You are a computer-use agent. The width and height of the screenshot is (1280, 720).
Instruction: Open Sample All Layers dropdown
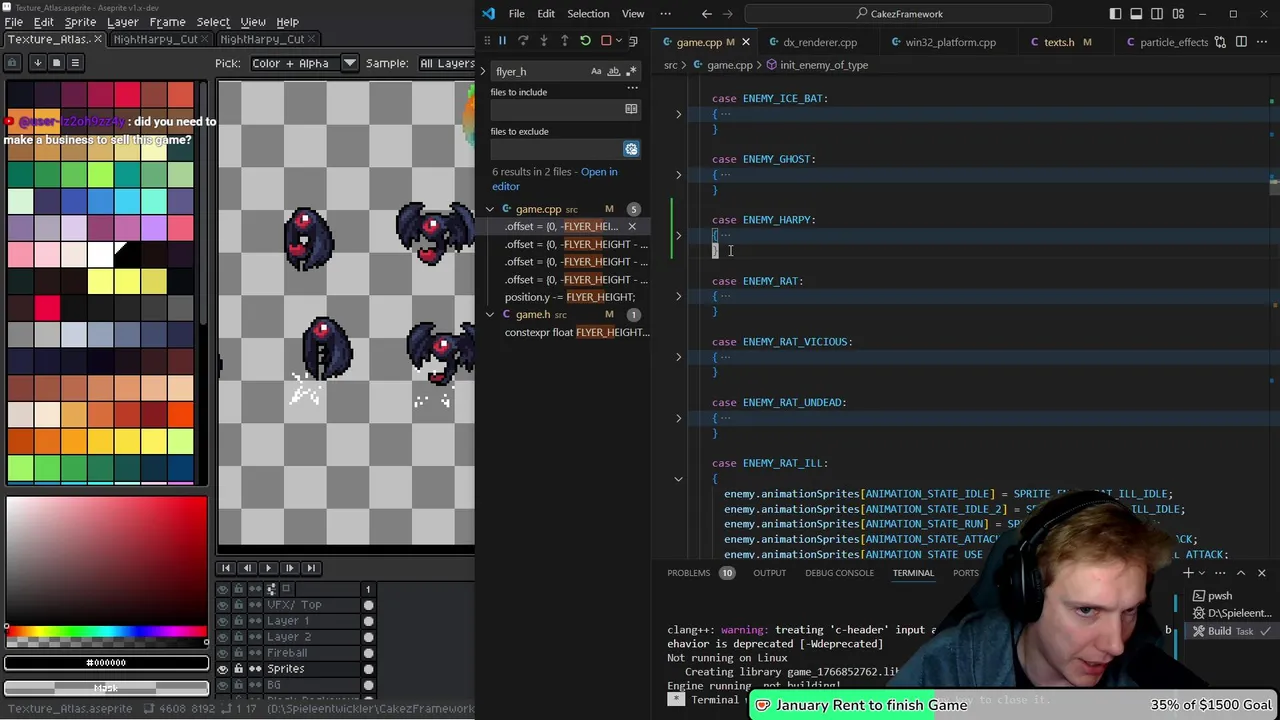click(447, 63)
